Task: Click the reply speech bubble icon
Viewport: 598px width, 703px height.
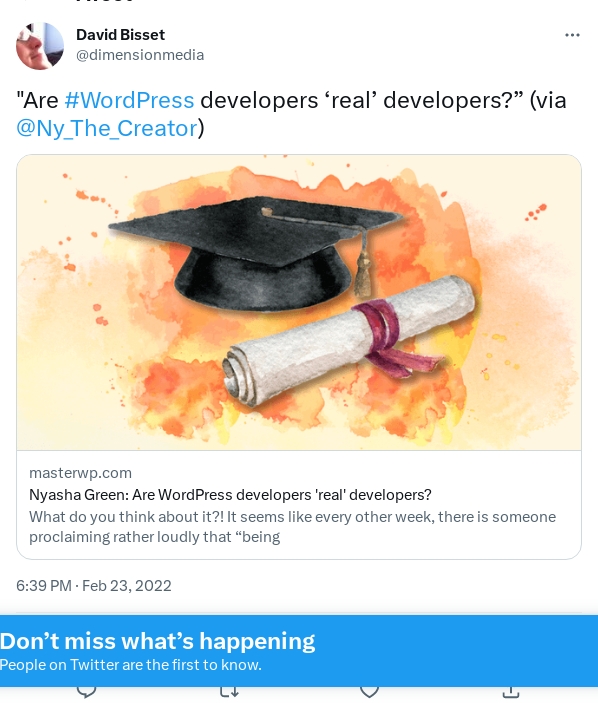Action: coord(87,693)
